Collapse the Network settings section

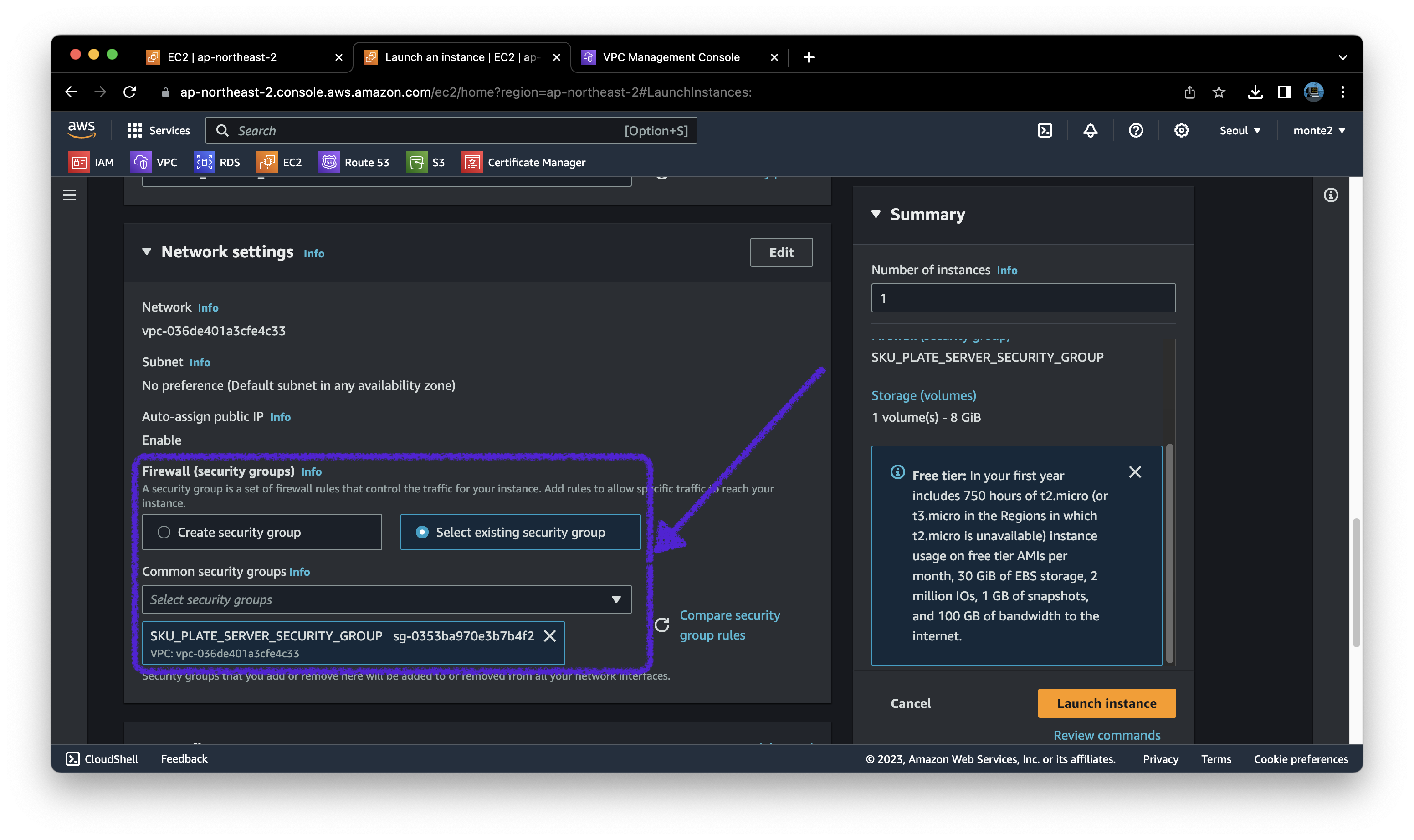(x=147, y=252)
